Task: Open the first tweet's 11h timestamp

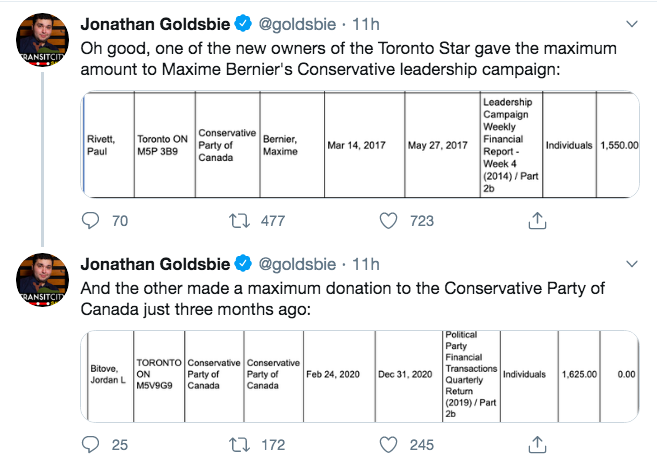Action: click(366, 22)
